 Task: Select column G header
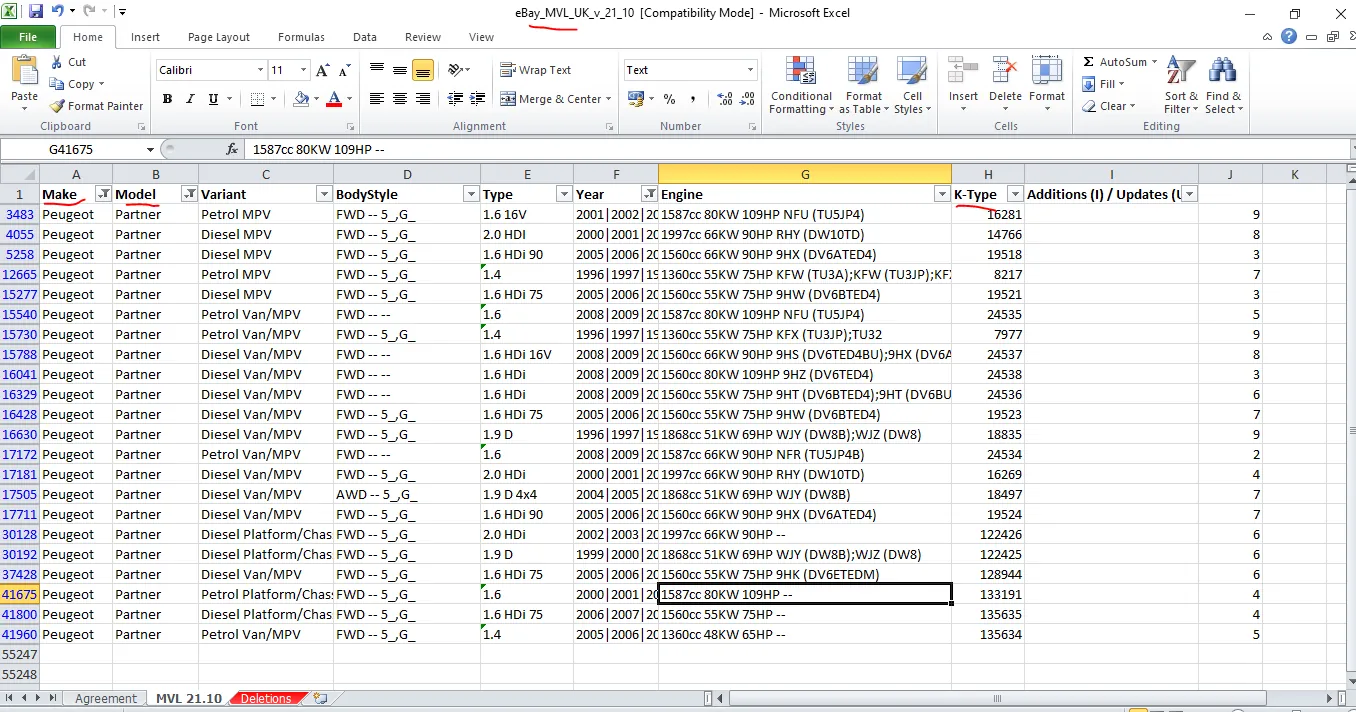click(x=805, y=174)
